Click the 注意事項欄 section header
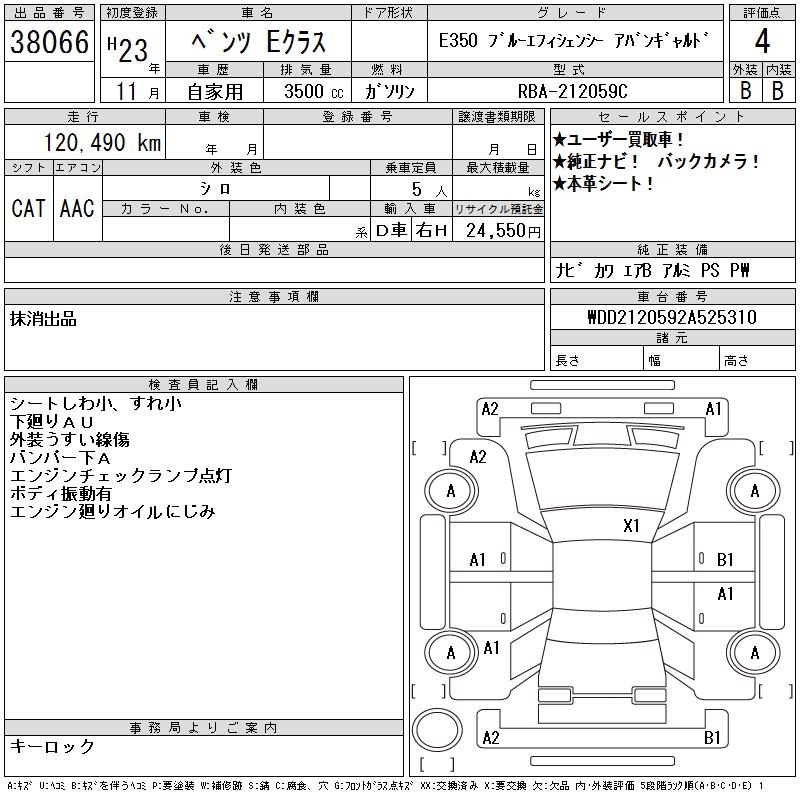Screen dimensions: 800x800 [274, 297]
